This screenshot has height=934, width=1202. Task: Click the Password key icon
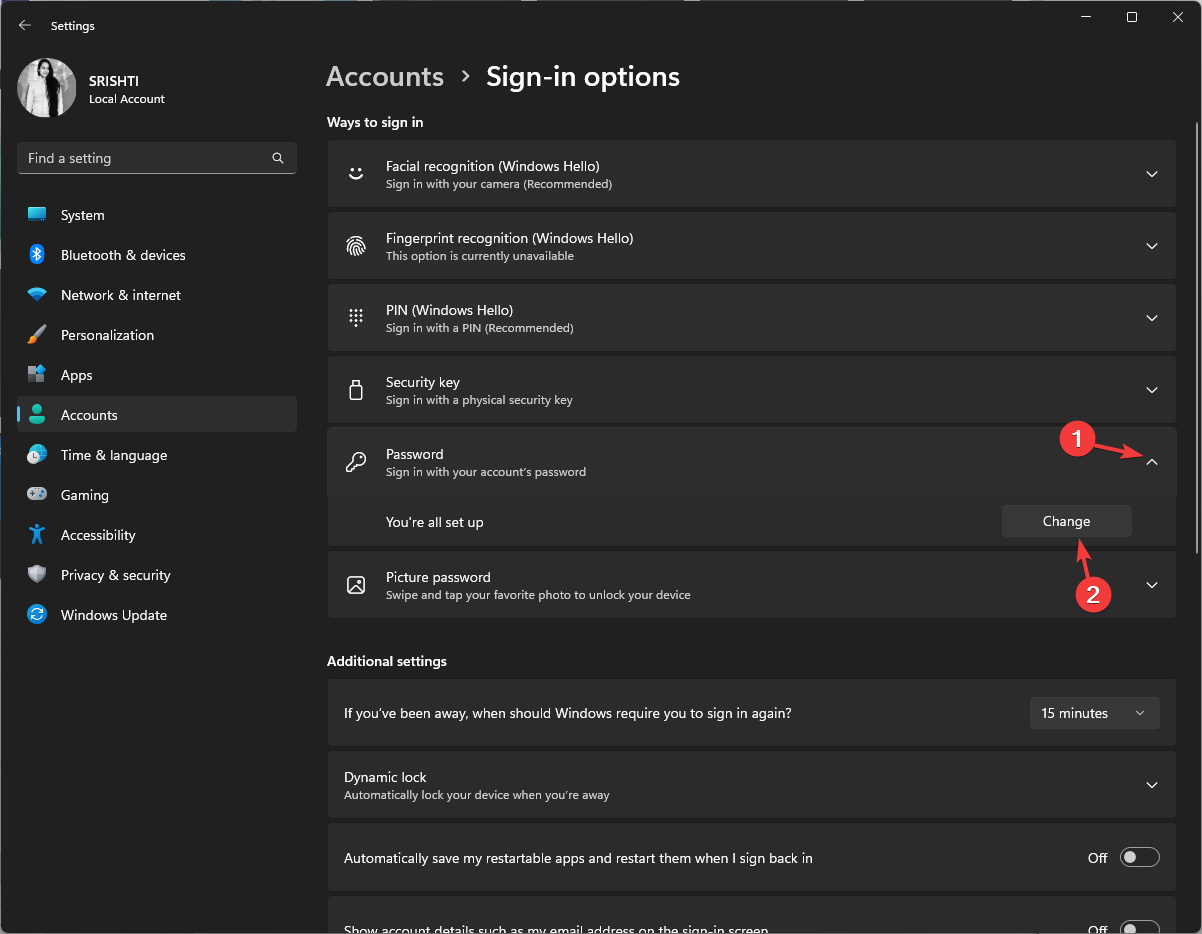[x=356, y=462]
